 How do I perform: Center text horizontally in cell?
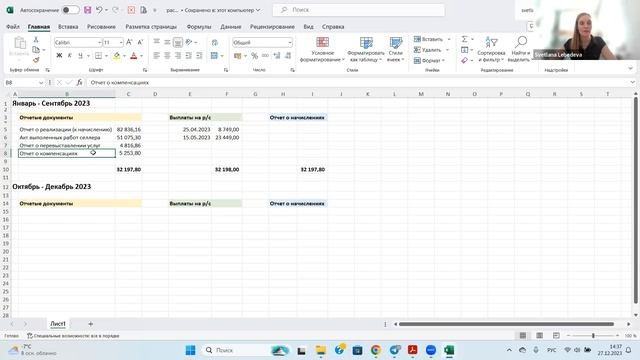click(x=167, y=56)
